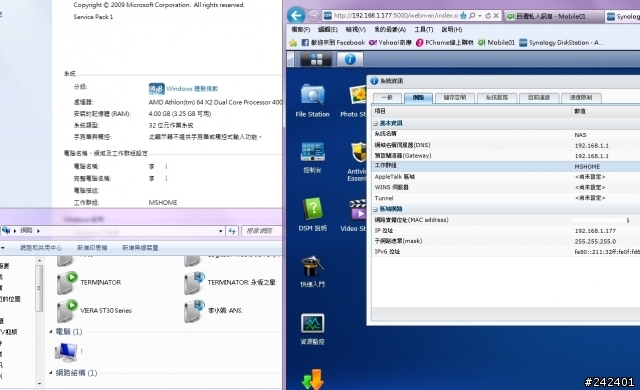Click the favorites star in bookmarks bar

pos(293,42)
